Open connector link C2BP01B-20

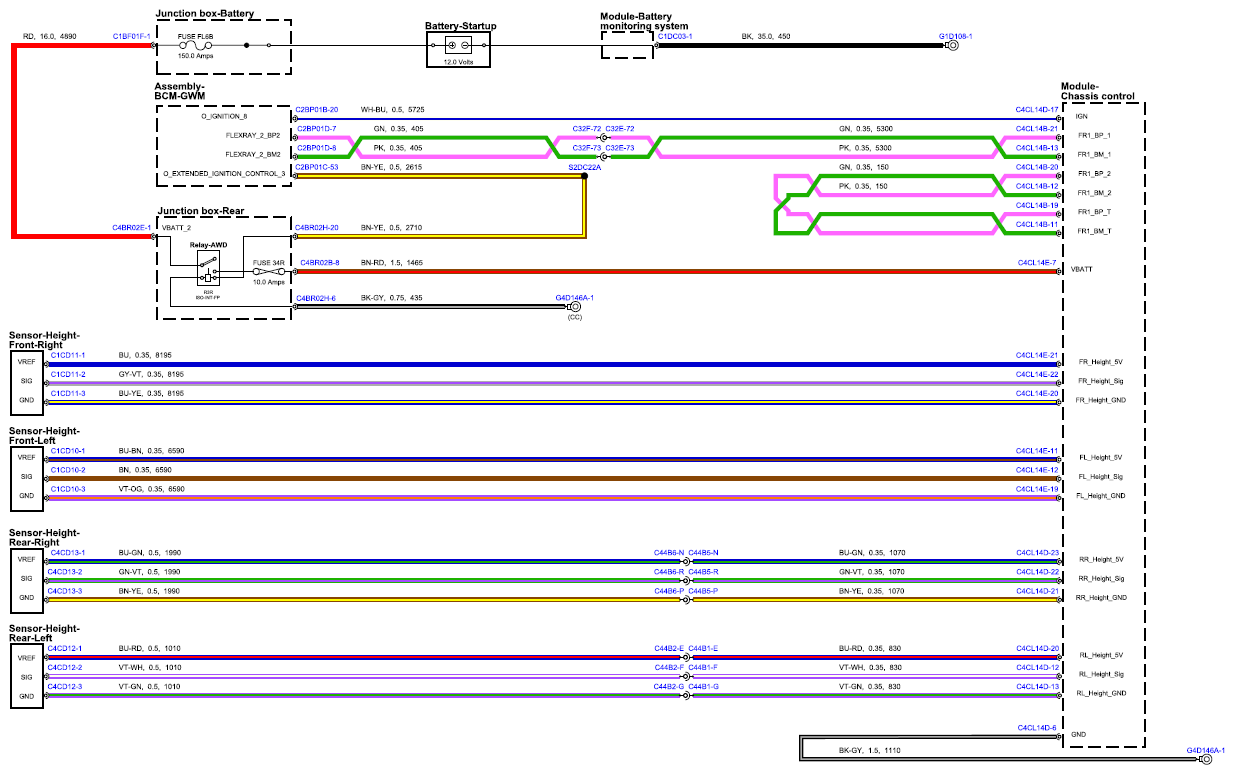317,109
